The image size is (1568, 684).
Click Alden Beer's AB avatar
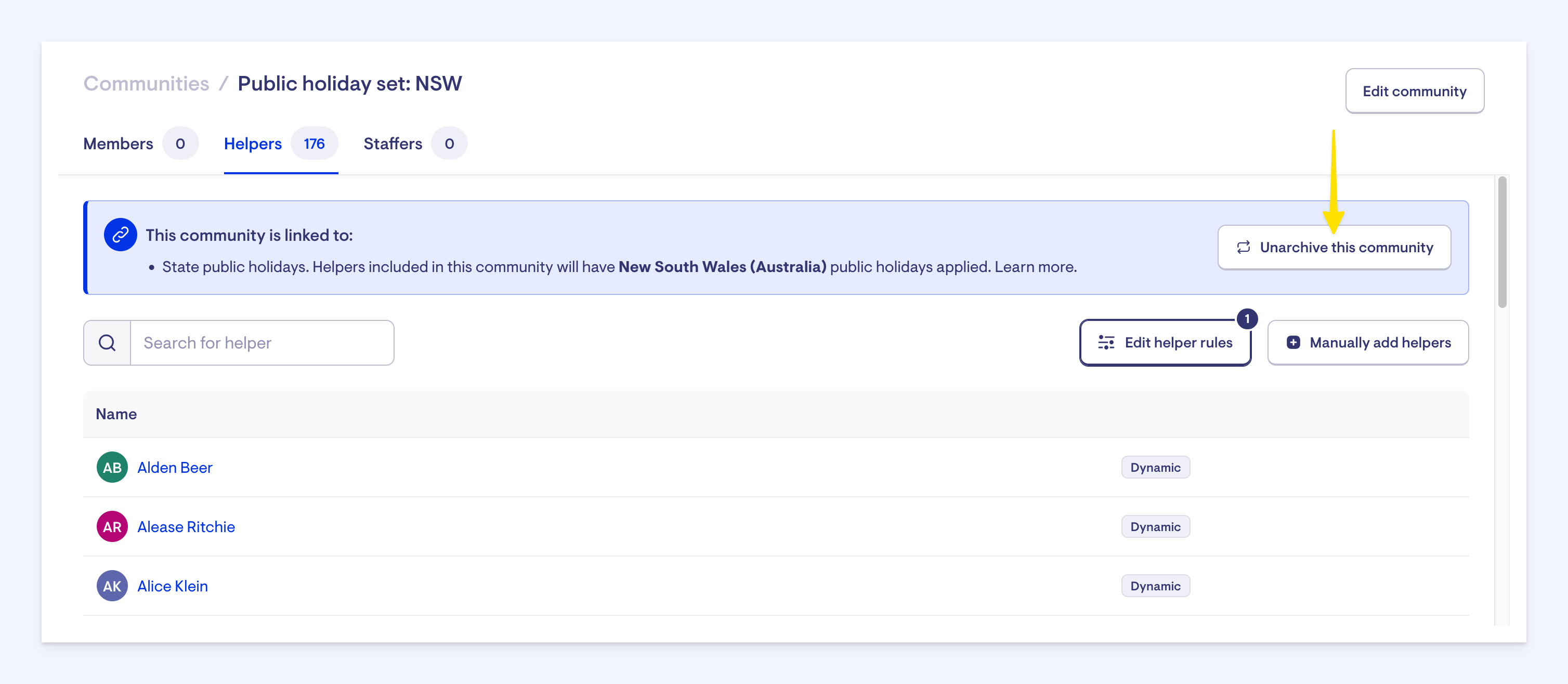tap(112, 467)
